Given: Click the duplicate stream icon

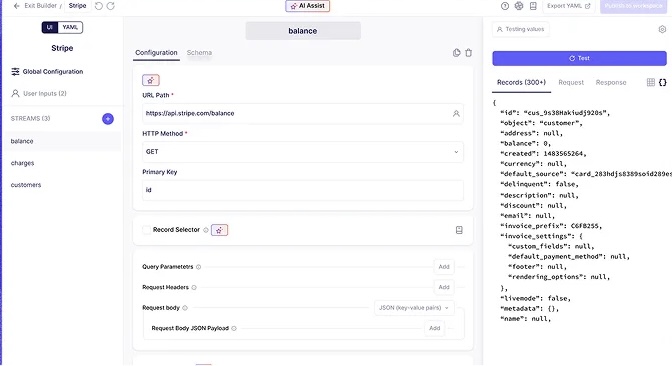Looking at the screenshot, I should coord(456,53).
